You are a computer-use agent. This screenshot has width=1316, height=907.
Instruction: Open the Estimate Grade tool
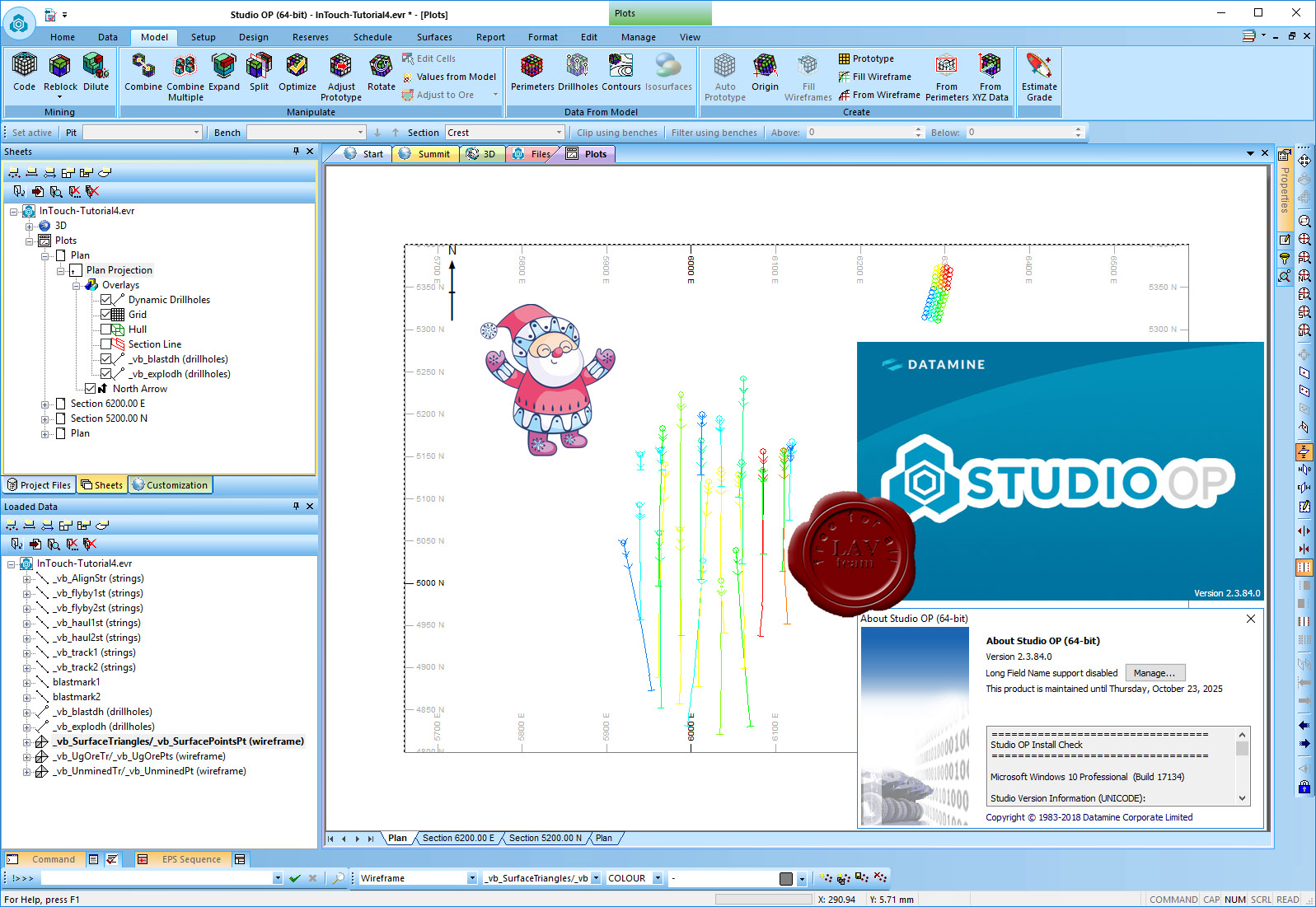(x=1039, y=77)
